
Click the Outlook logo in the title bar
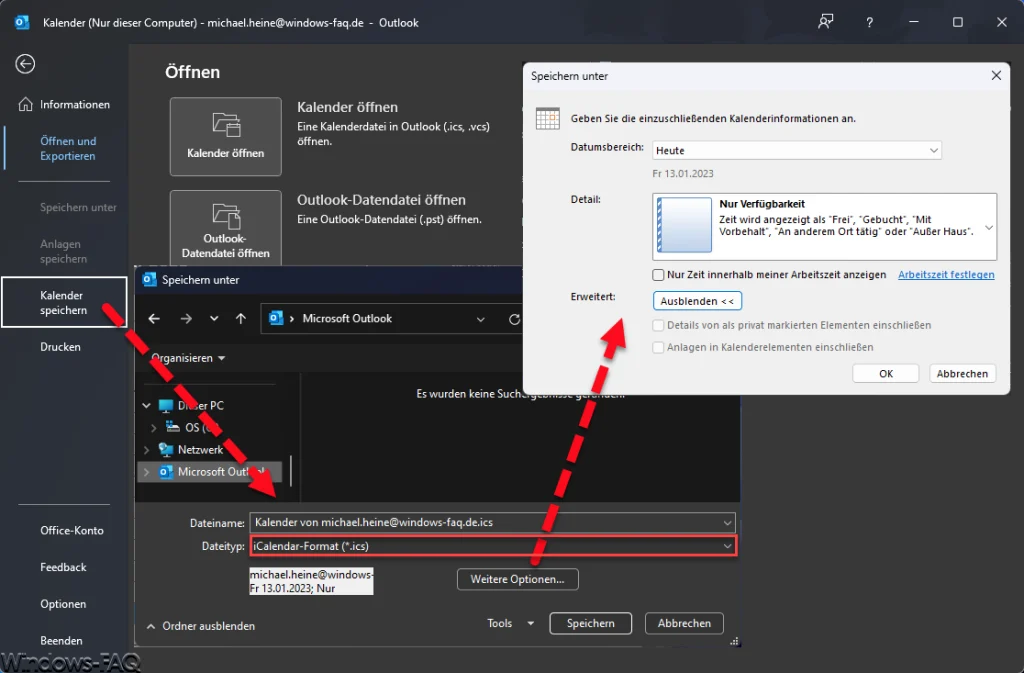[x=22, y=22]
